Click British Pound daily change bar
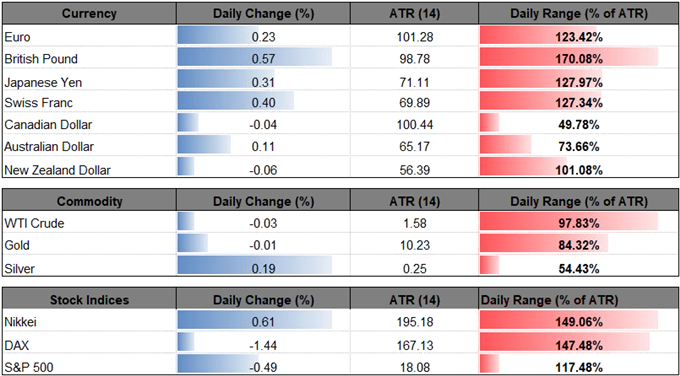 click(255, 59)
